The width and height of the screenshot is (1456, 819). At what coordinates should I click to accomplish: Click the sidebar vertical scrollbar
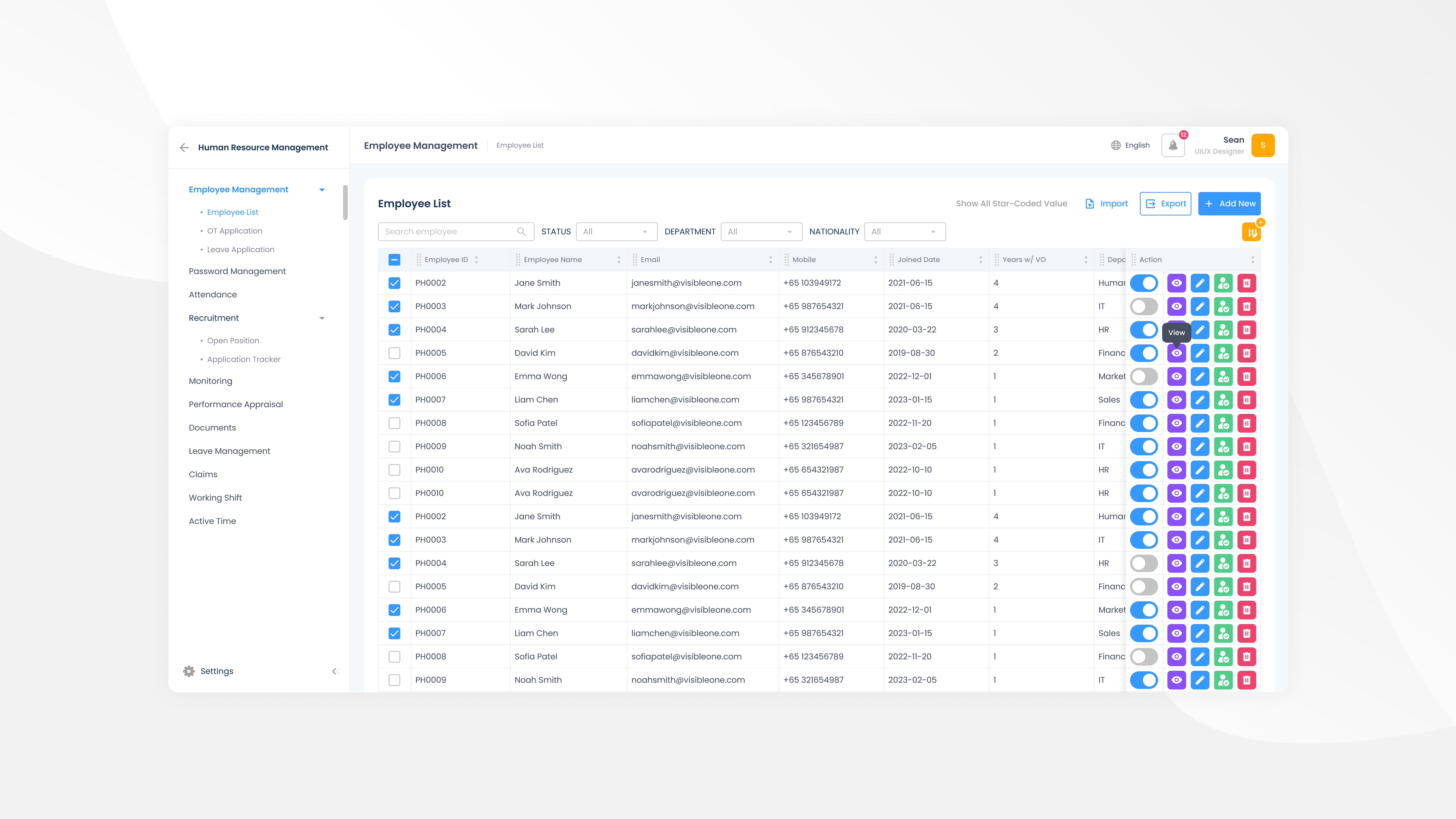click(x=345, y=202)
